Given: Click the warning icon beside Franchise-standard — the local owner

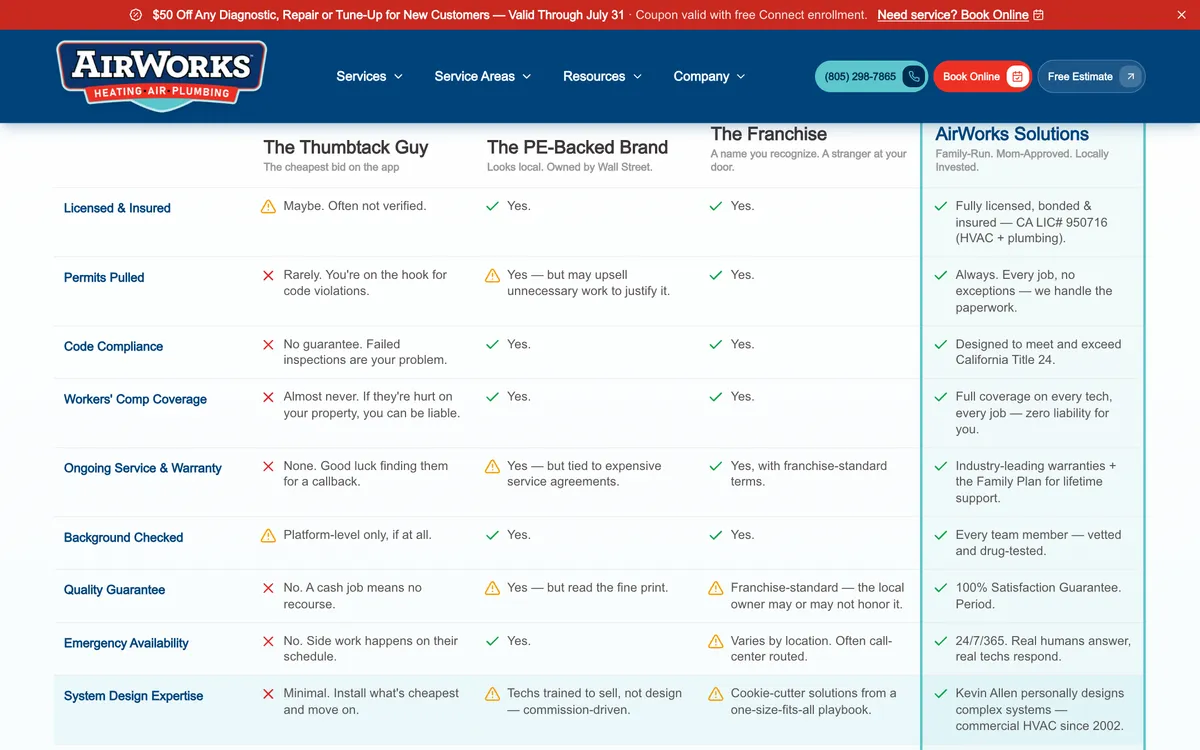Looking at the screenshot, I should pyautogui.click(x=716, y=588).
